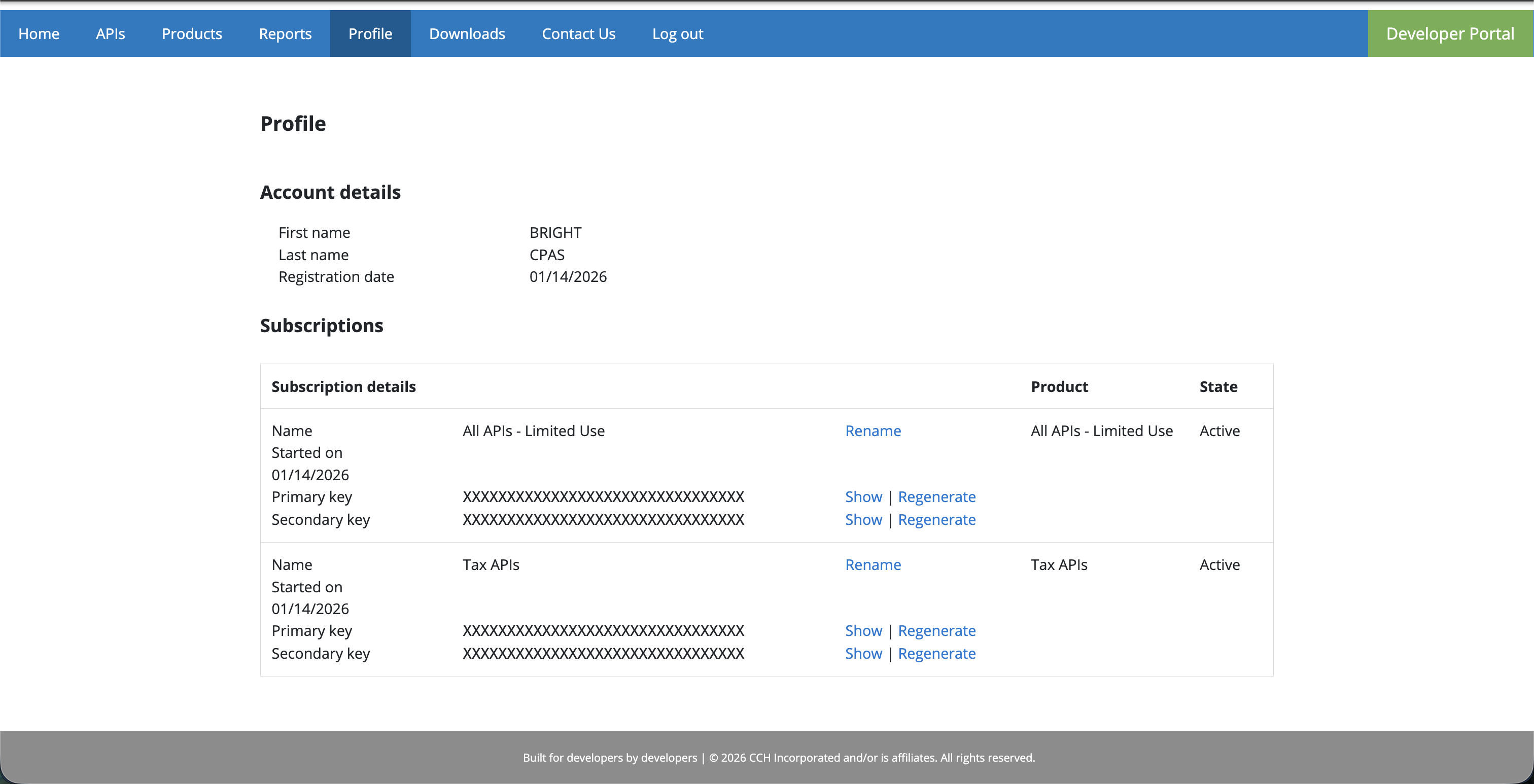Select the Profile nav tab
1534x784 pixels.
tap(370, 34)
